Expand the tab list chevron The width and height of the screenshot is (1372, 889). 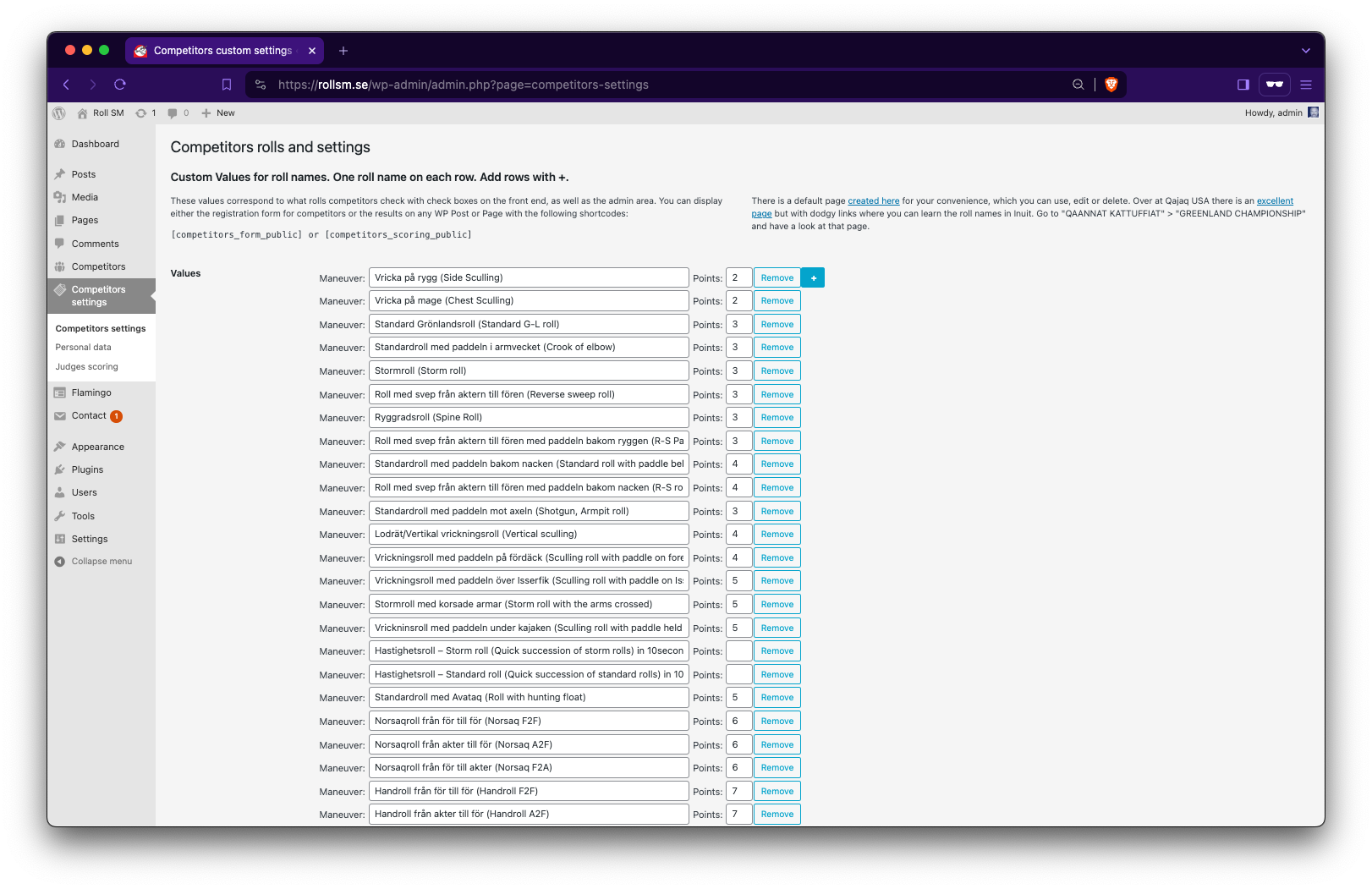(1306, 51)
